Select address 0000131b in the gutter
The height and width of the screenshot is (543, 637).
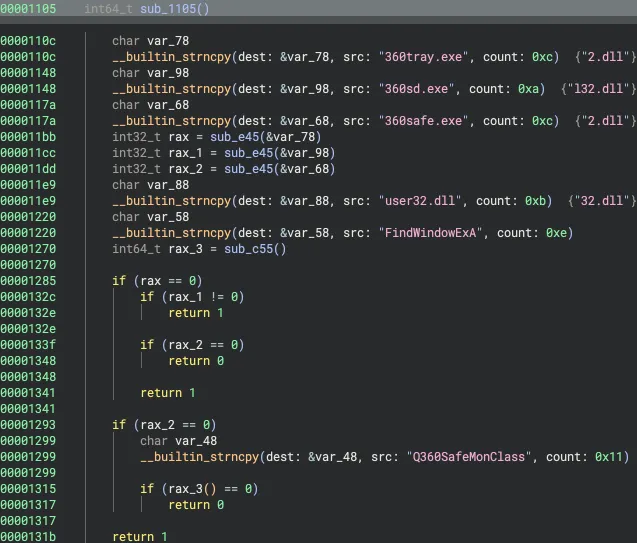(28, 537)
